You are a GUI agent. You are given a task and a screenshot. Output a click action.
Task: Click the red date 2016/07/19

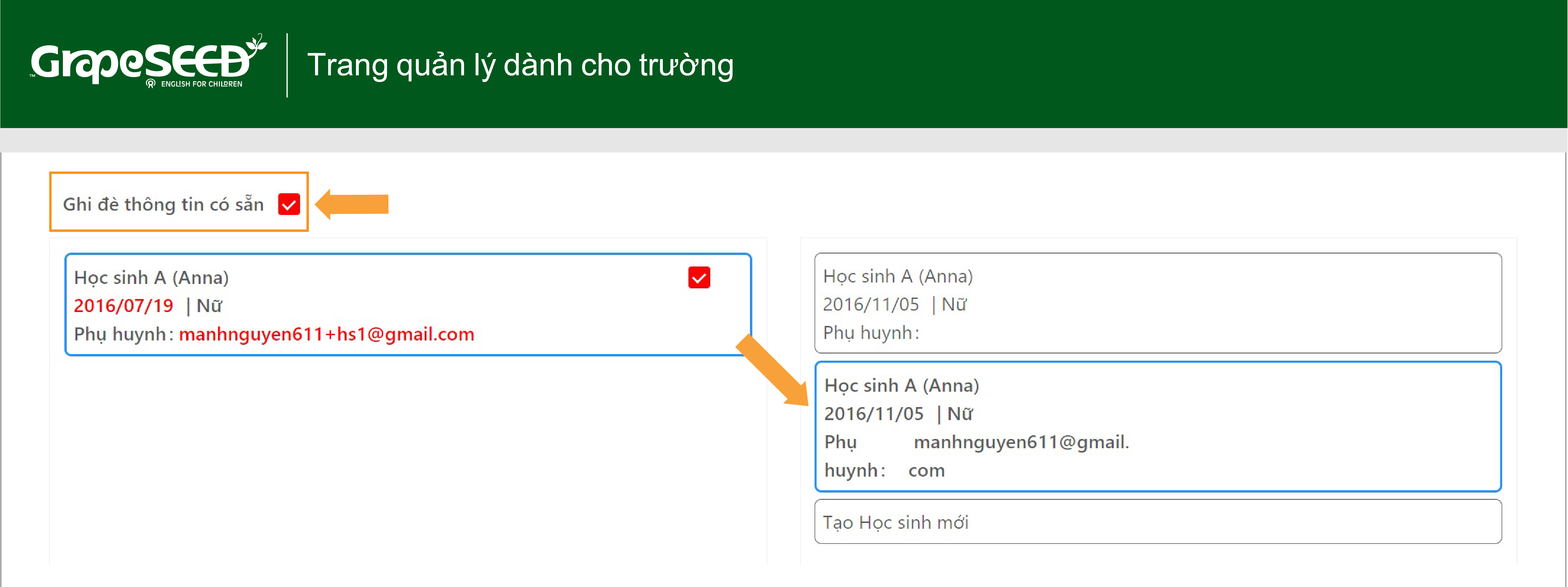pos(123,305)
